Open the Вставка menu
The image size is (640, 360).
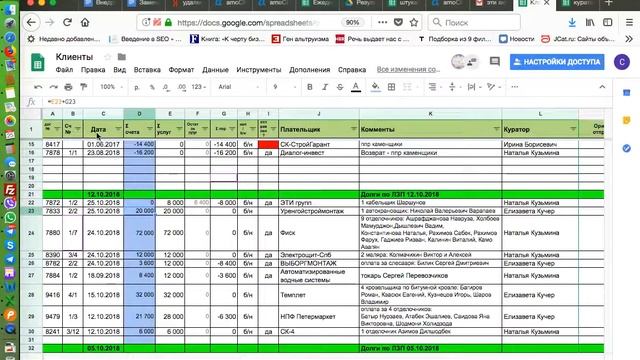pos(147,70)
